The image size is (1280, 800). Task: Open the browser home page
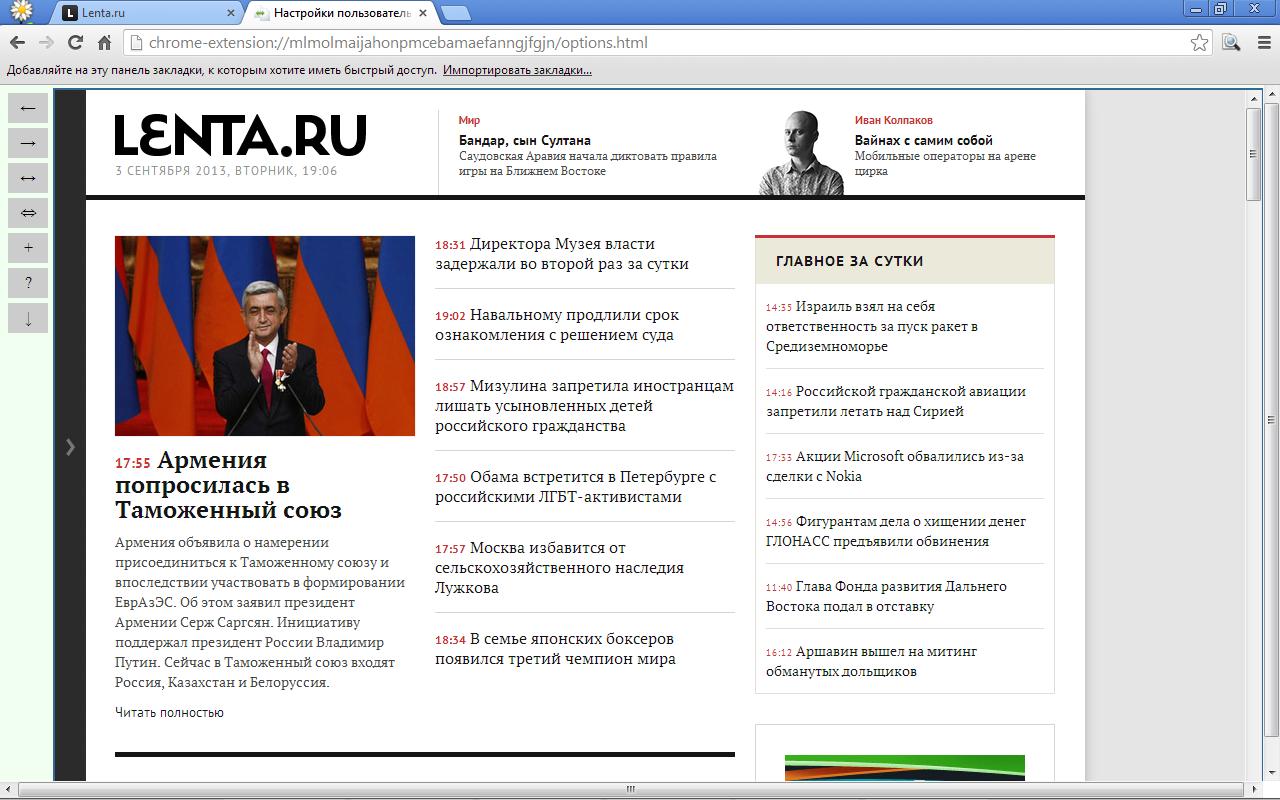click(x=104, y=42)
